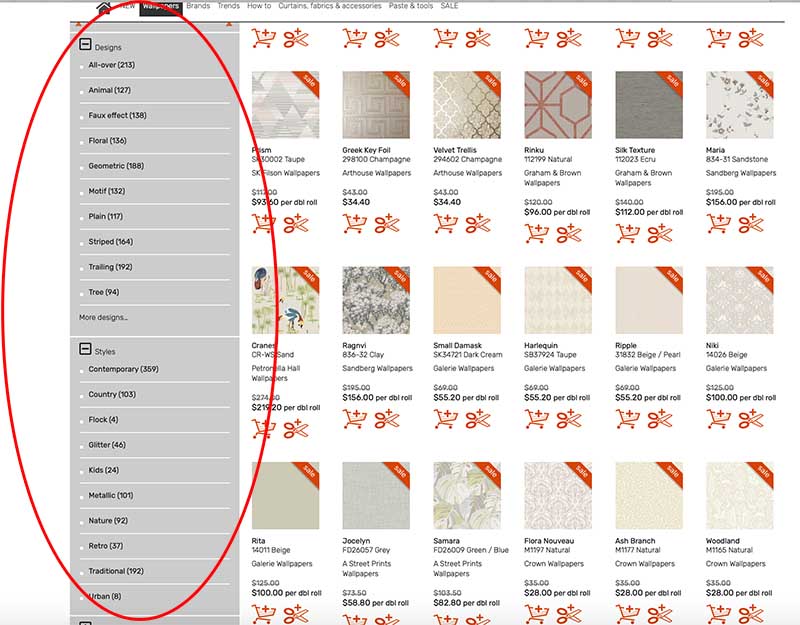Add Ripple Beige / Pearl to cart

point(627,419)
